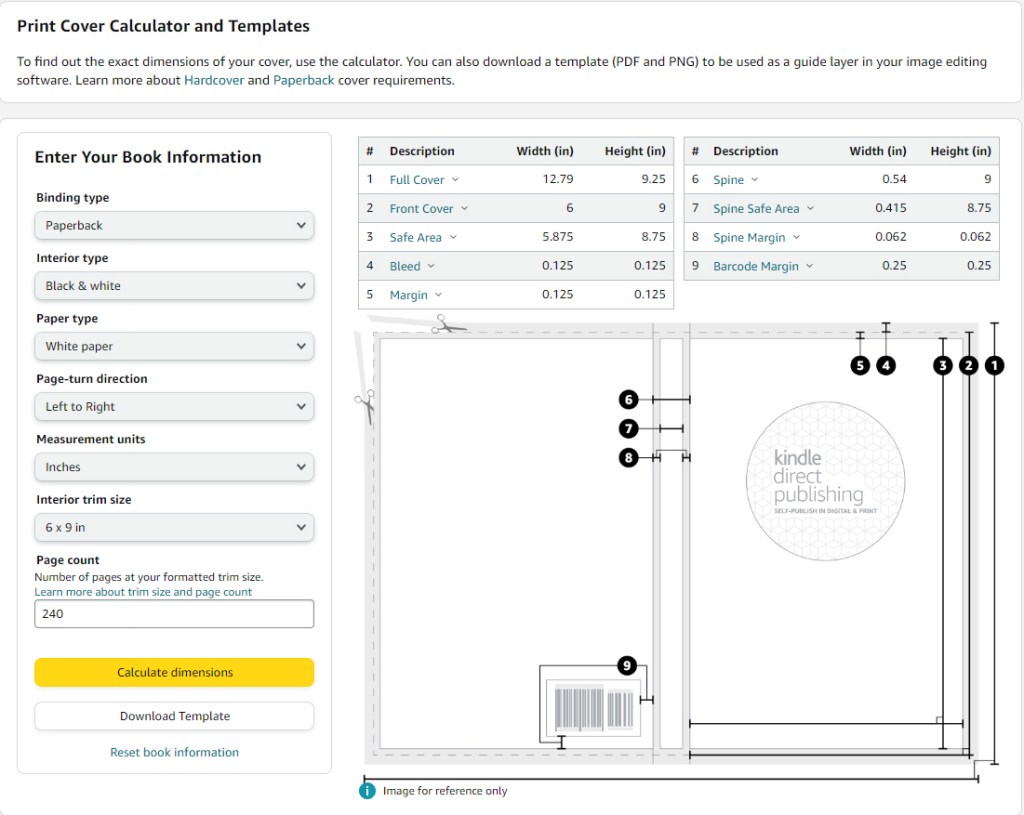Open the Binding type dropdown
Screen dimensions: 1024x815
tap(174, 226)
